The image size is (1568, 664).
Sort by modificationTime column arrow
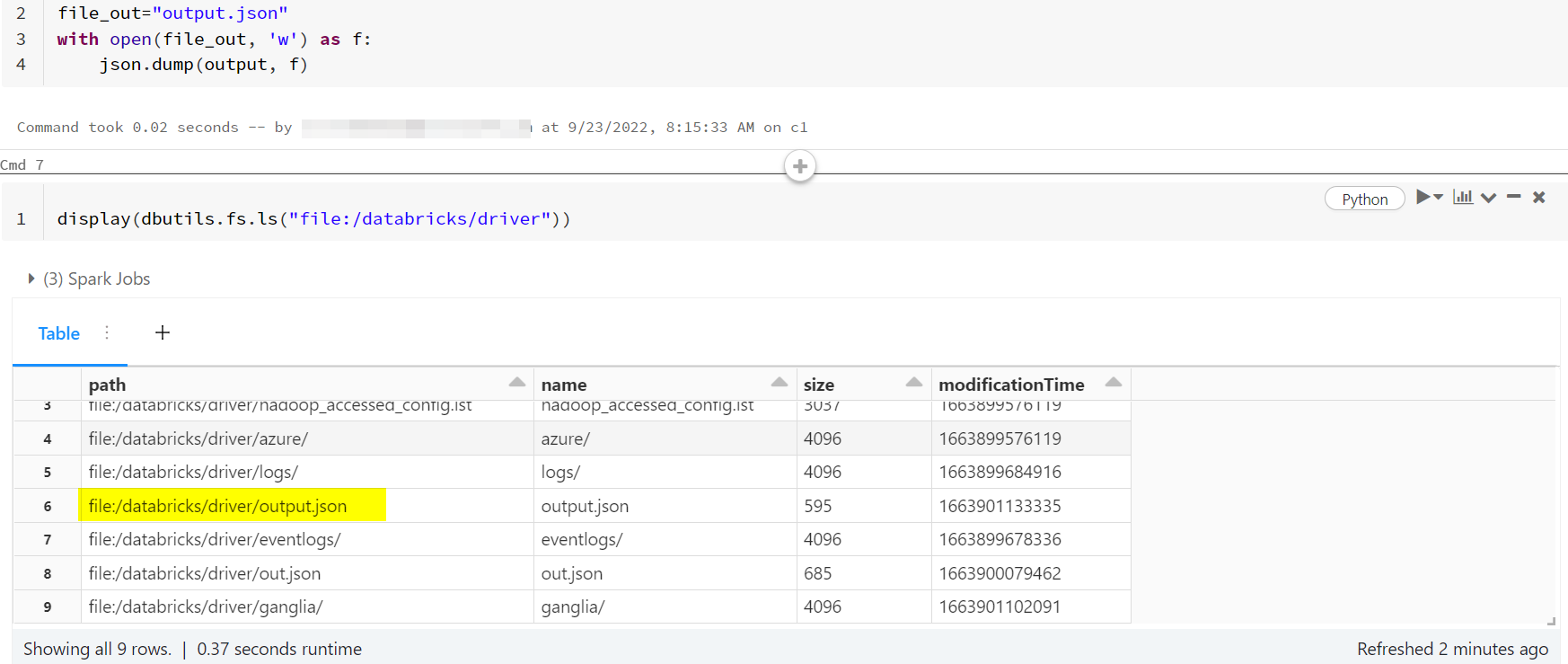coord(1114,383)
